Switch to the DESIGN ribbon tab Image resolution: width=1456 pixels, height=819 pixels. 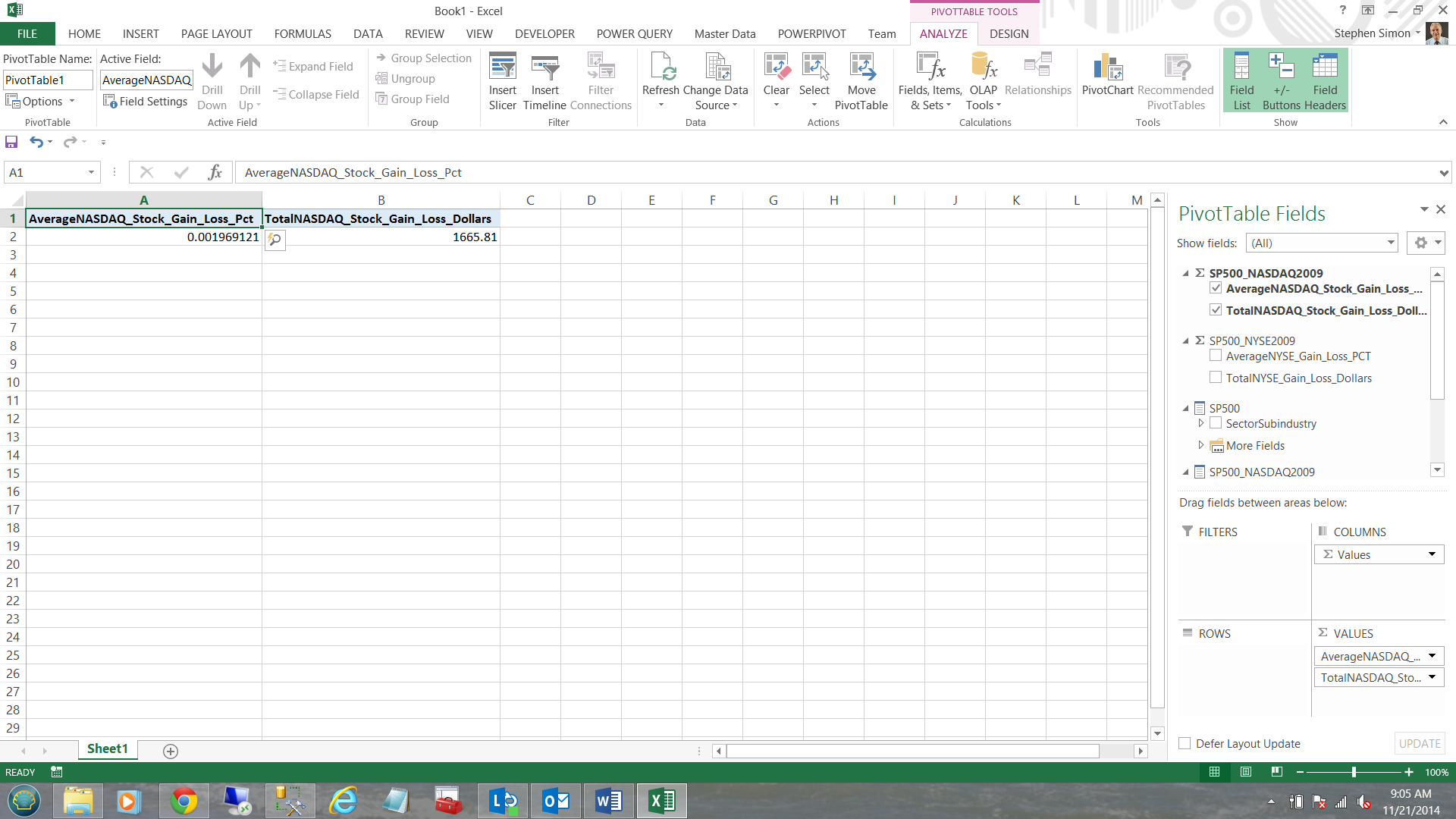point(1009,33)
